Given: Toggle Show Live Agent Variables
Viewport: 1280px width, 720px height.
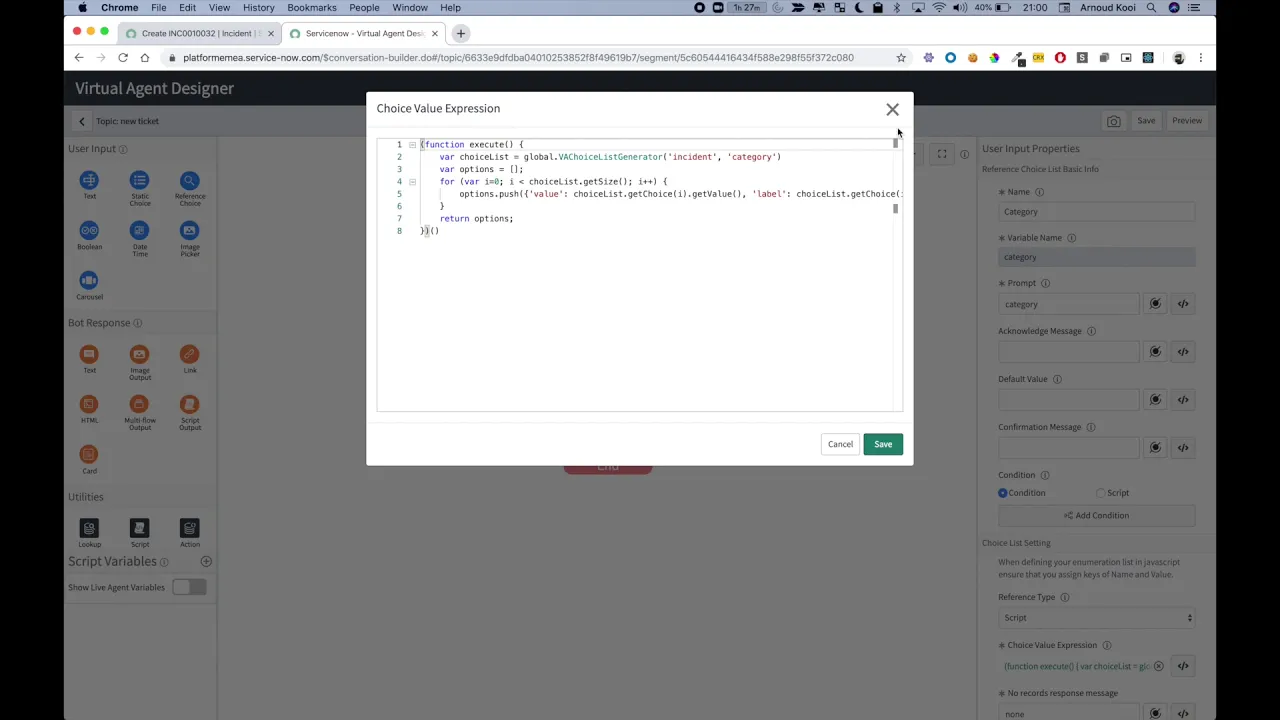Looking at the screenshot, I should 190,587.
